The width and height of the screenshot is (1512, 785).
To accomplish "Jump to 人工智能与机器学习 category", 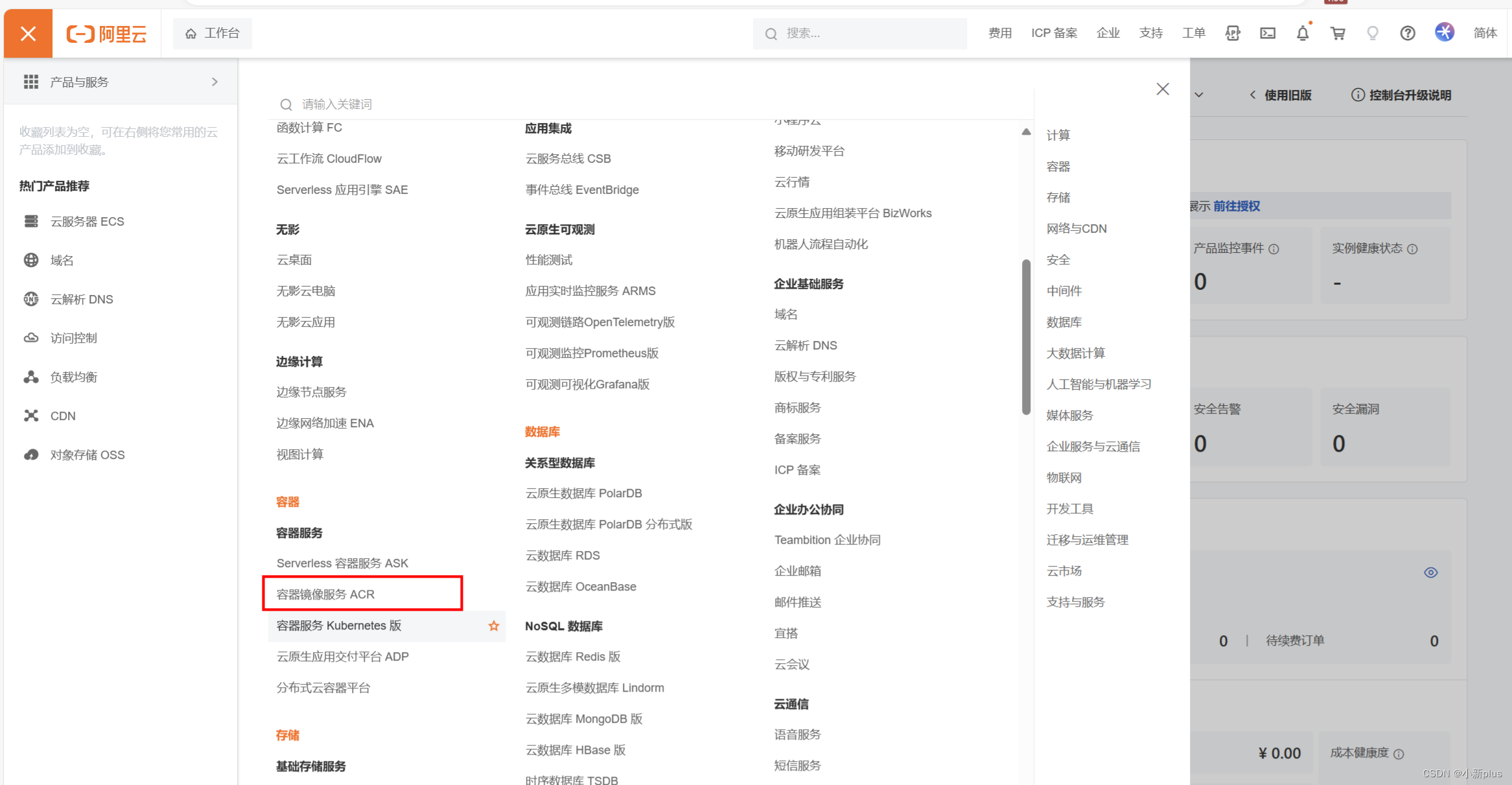I will click(x=1099, y=384).
